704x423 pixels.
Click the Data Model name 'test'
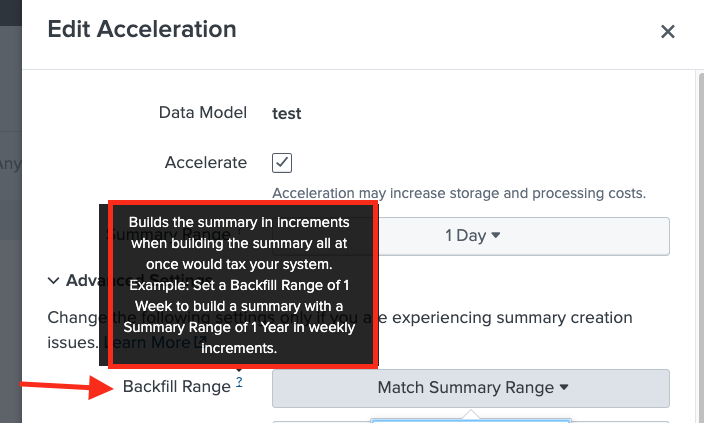287,113
